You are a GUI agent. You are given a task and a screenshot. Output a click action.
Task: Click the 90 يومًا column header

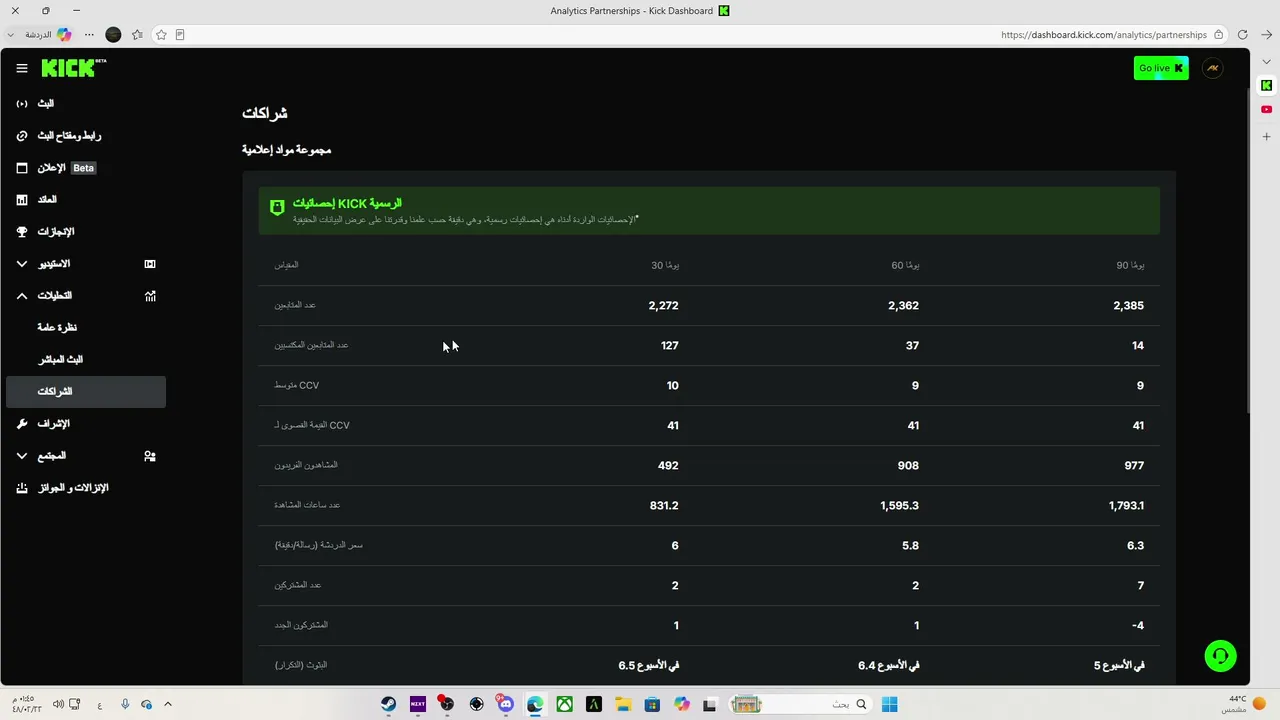click(x=1130, y=265)
